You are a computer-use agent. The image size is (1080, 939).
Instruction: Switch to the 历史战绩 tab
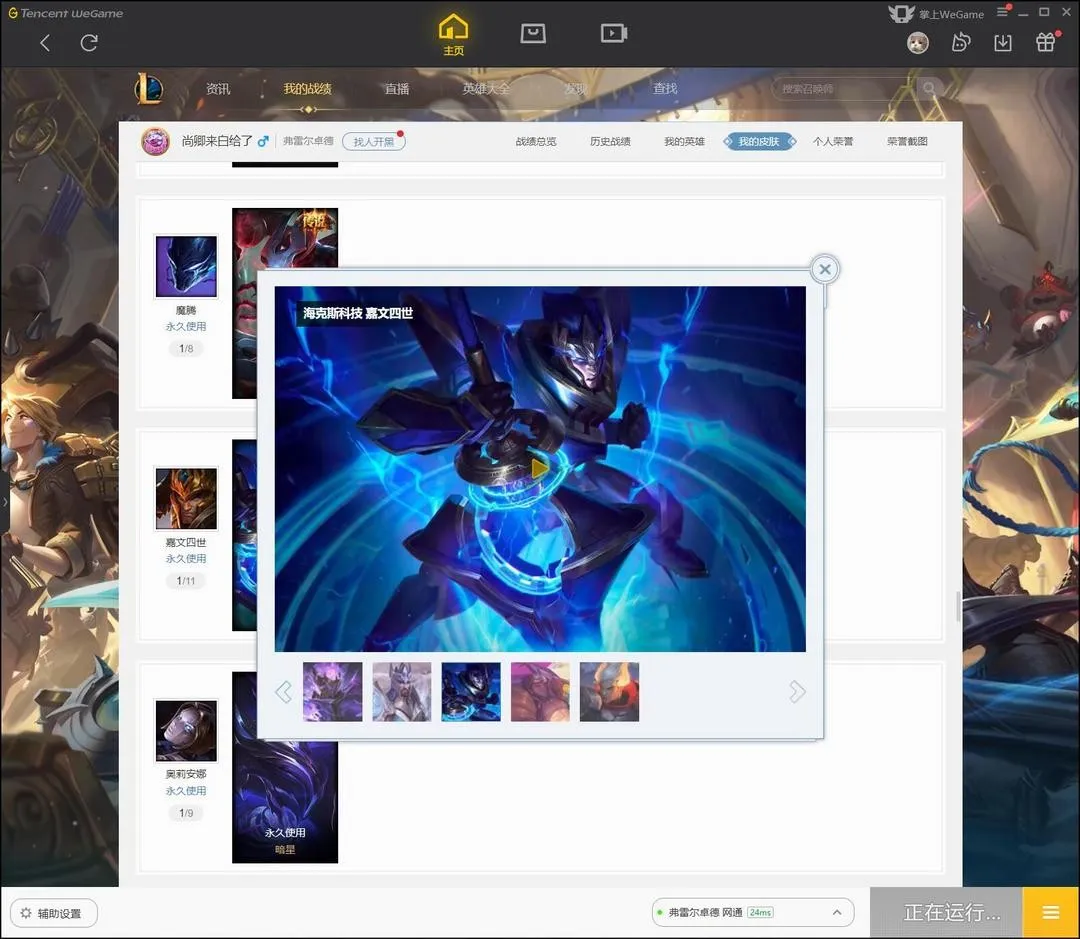610,142
